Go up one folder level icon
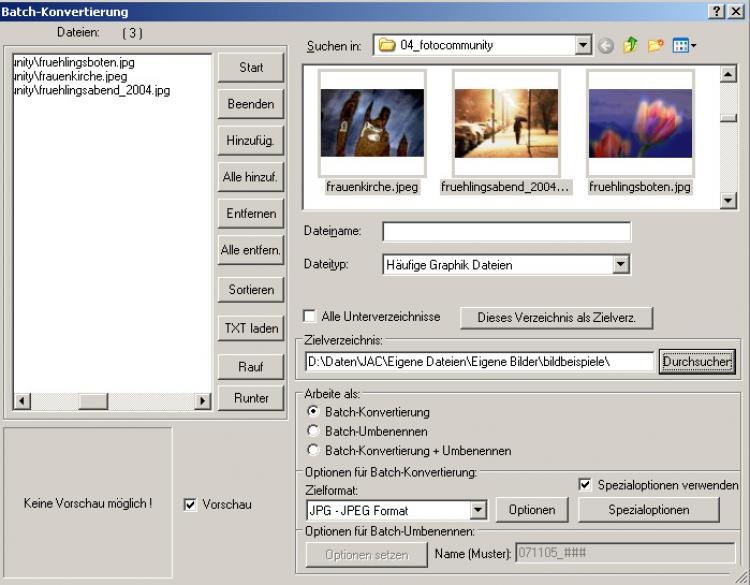 coord(631,45)
